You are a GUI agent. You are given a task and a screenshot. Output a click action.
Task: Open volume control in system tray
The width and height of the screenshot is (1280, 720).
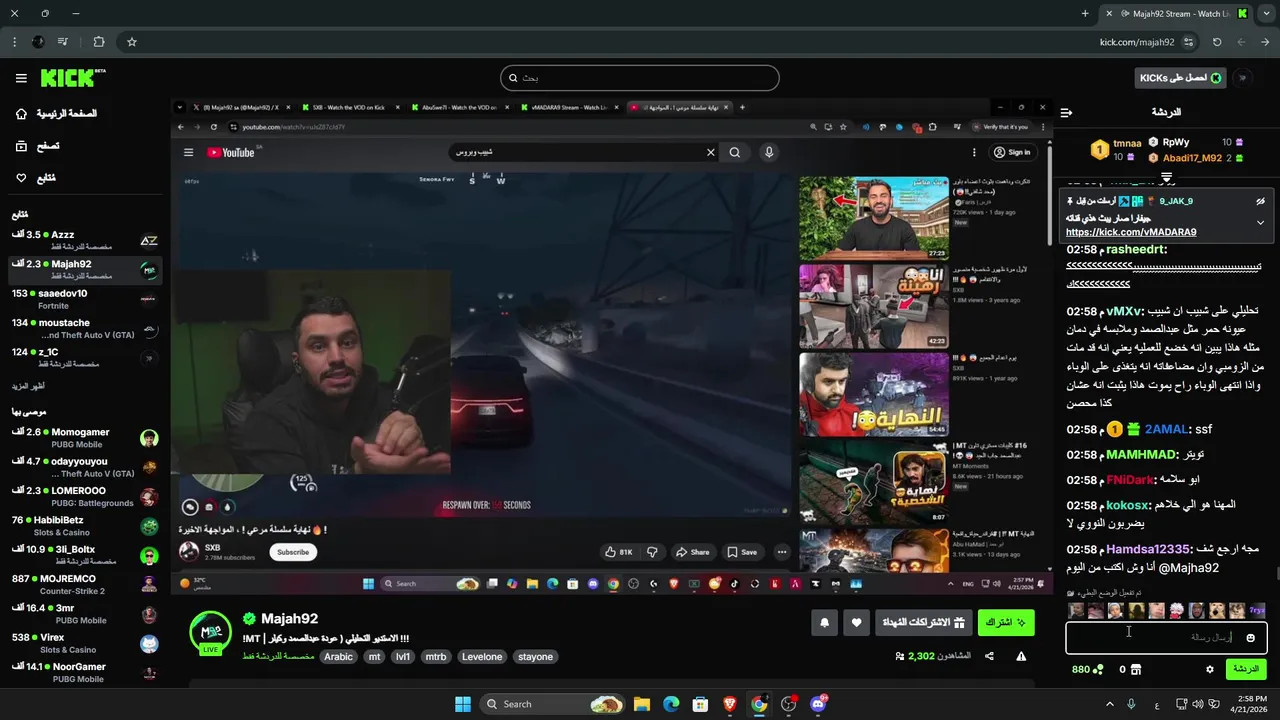(x=1200, y=704)
